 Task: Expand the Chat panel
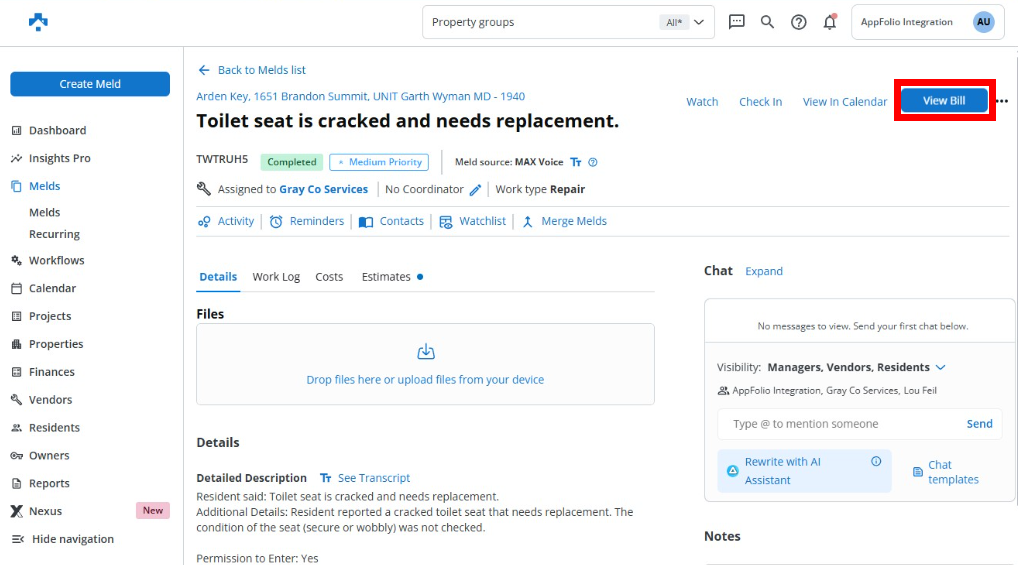click(764, 271)
